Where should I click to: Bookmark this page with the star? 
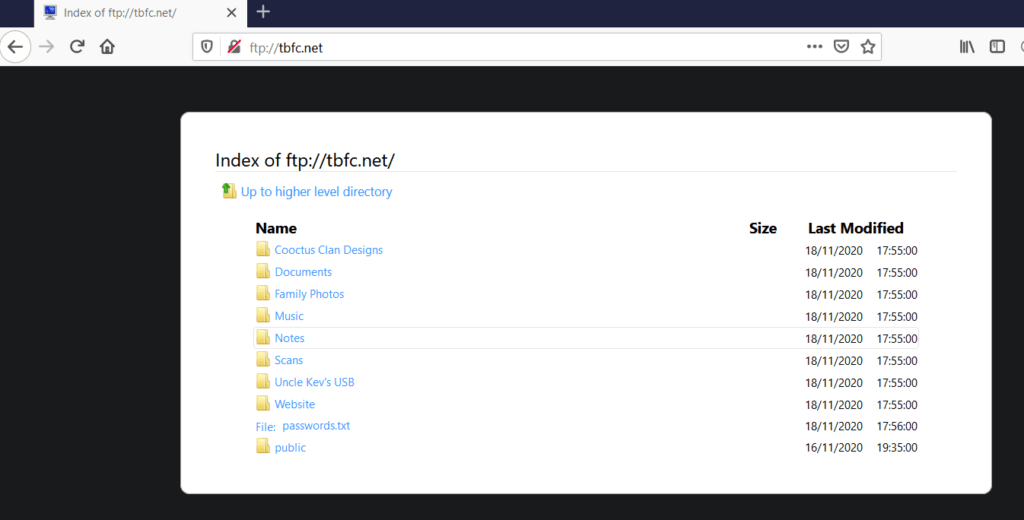coord(868,47)
